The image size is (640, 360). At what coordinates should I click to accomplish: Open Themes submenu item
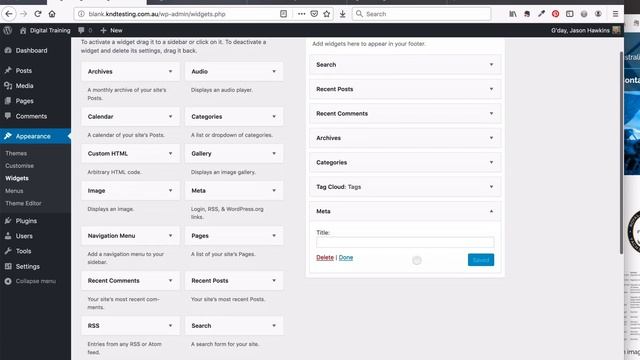click(16, 153)
